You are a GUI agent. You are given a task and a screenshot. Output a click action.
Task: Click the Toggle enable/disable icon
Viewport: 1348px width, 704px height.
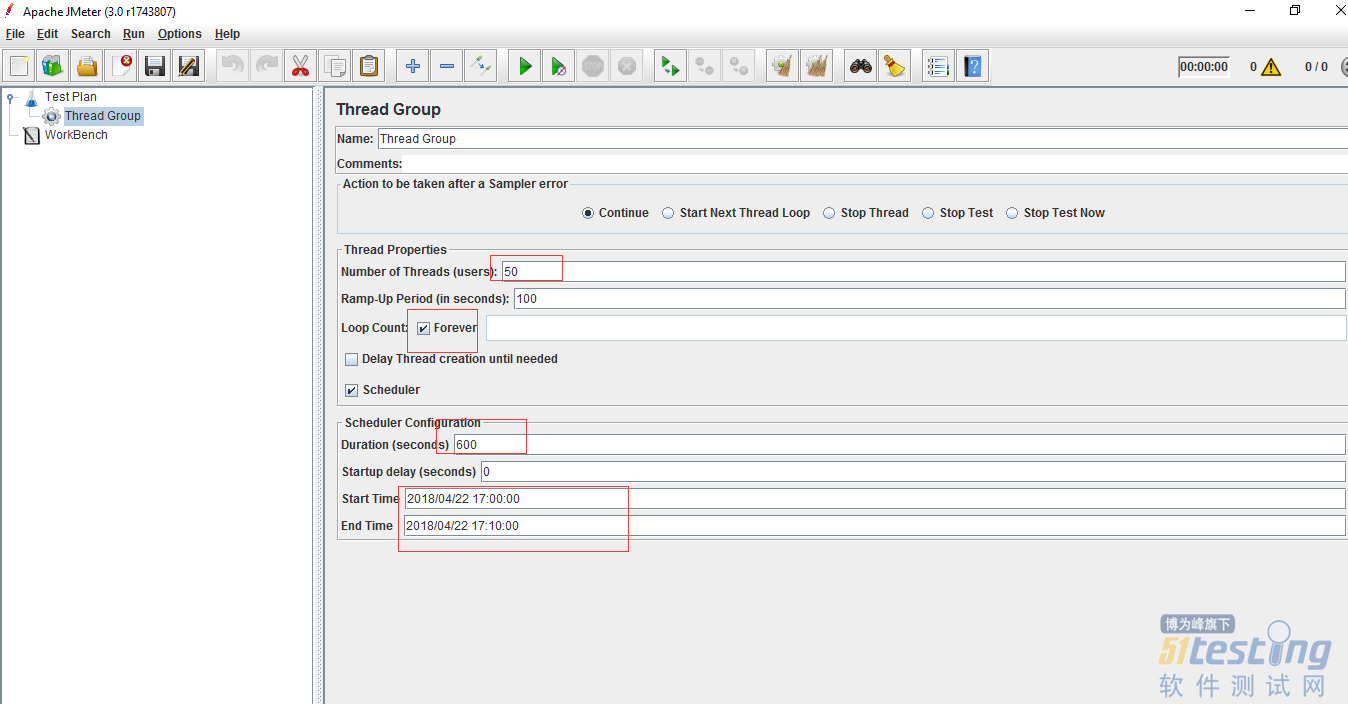coord(481,67)
